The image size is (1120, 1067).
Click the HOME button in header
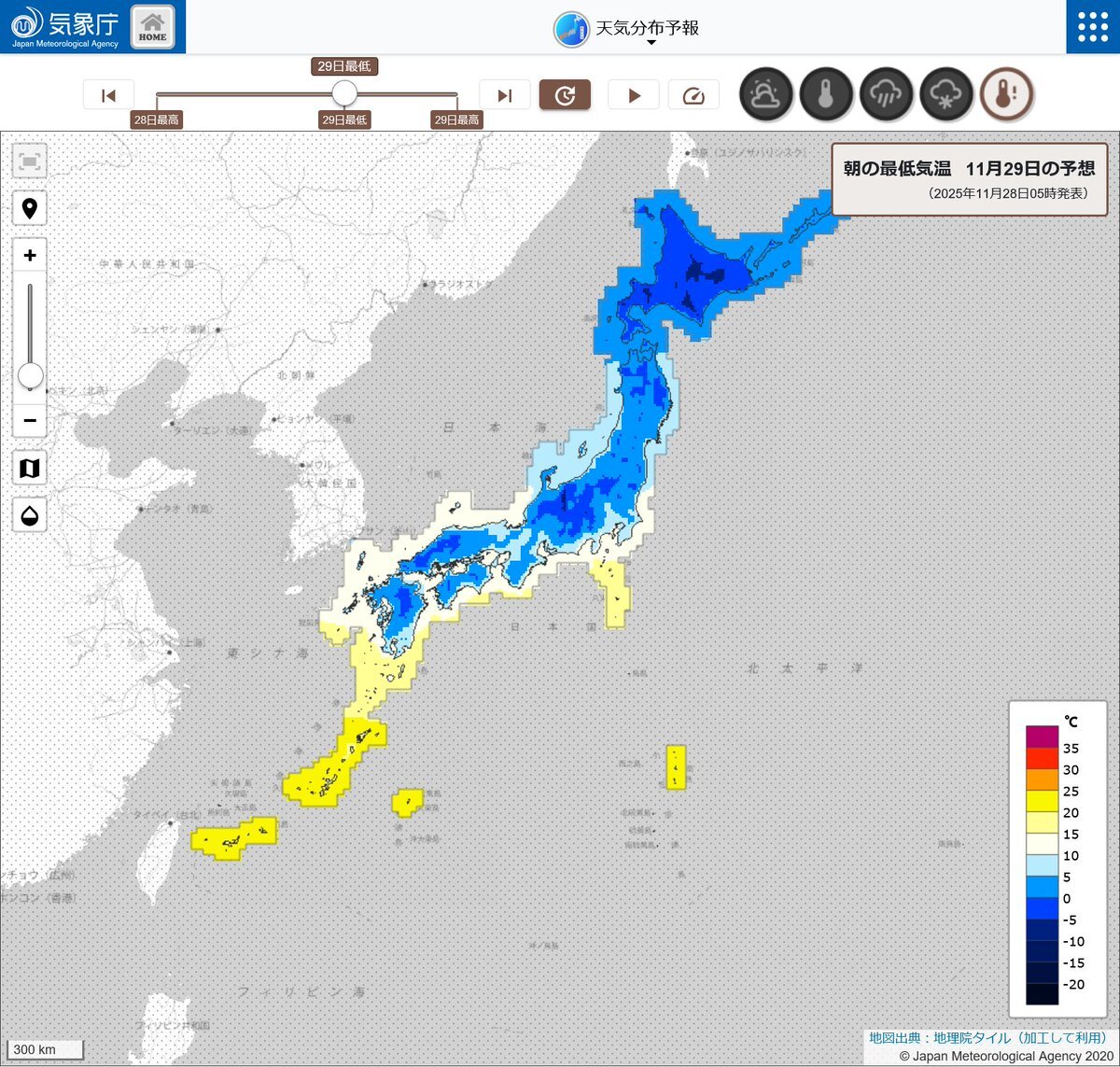point(152,27)
